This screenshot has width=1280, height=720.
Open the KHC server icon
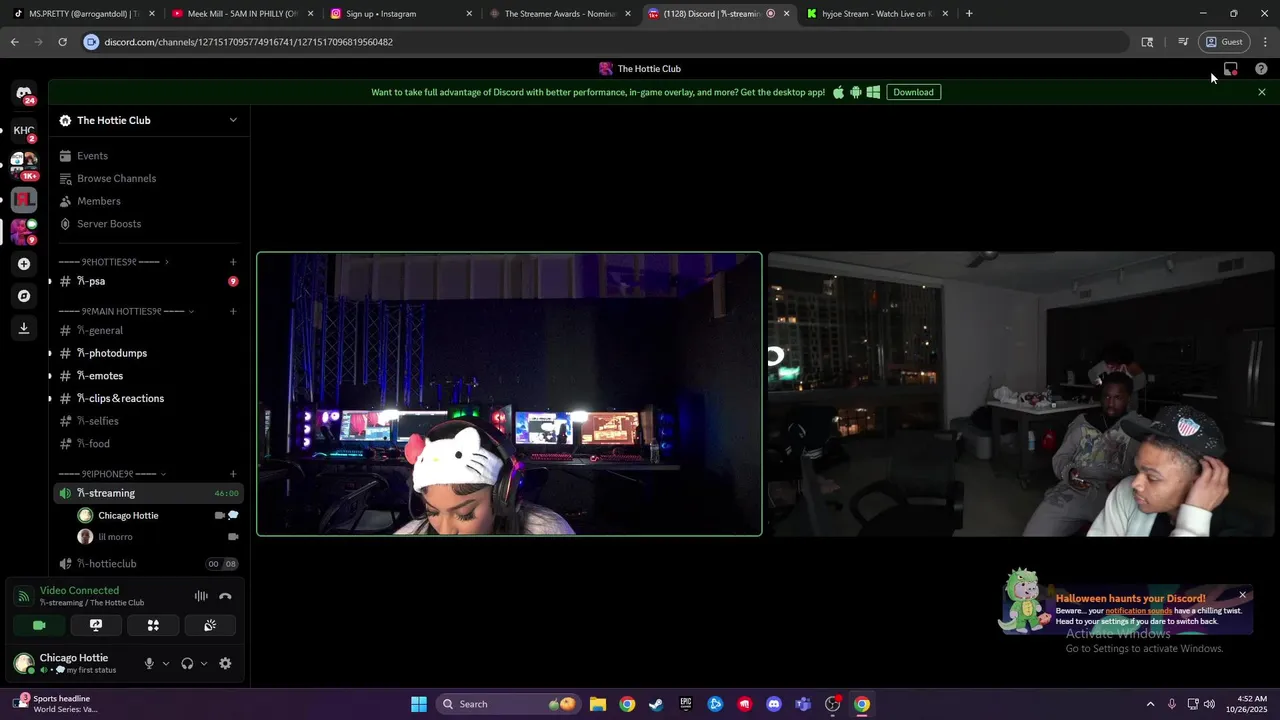(x=24, y=130)
